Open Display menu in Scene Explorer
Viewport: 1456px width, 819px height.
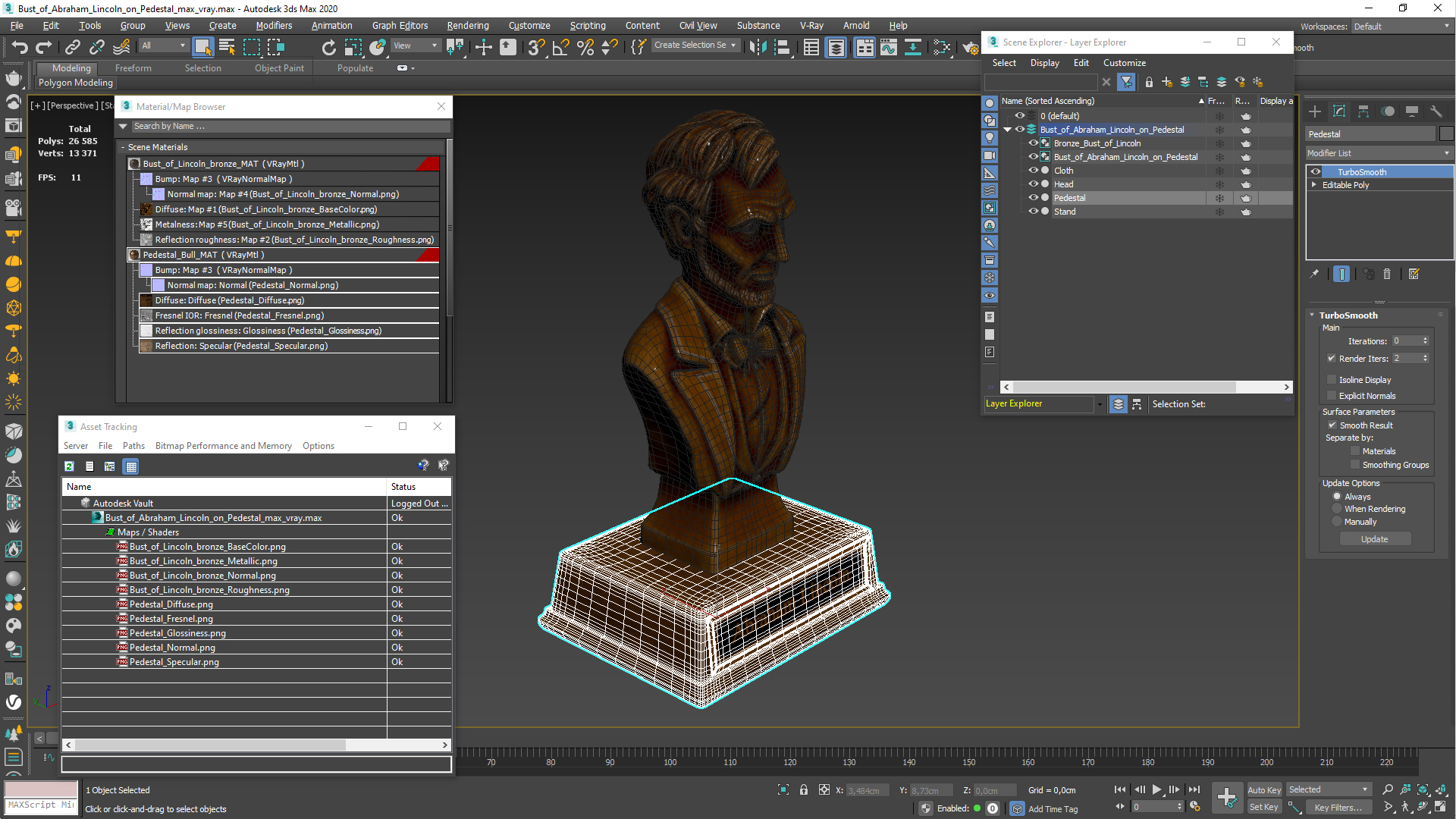tap(1044, 63)
